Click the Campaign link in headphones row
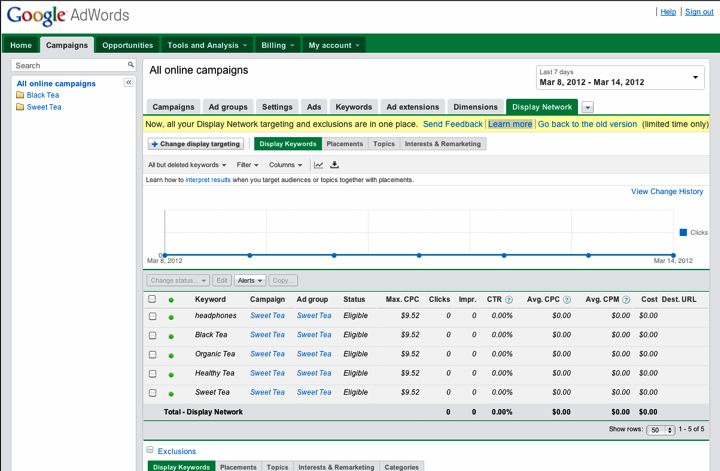Screen dimensions: 720x471 click(267, 316)
